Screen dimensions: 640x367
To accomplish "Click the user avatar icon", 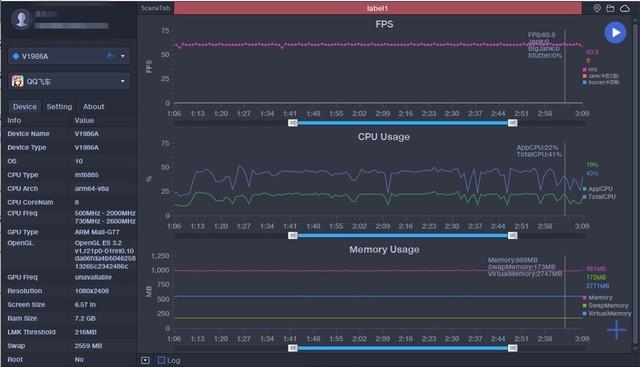I will (22, 19).
